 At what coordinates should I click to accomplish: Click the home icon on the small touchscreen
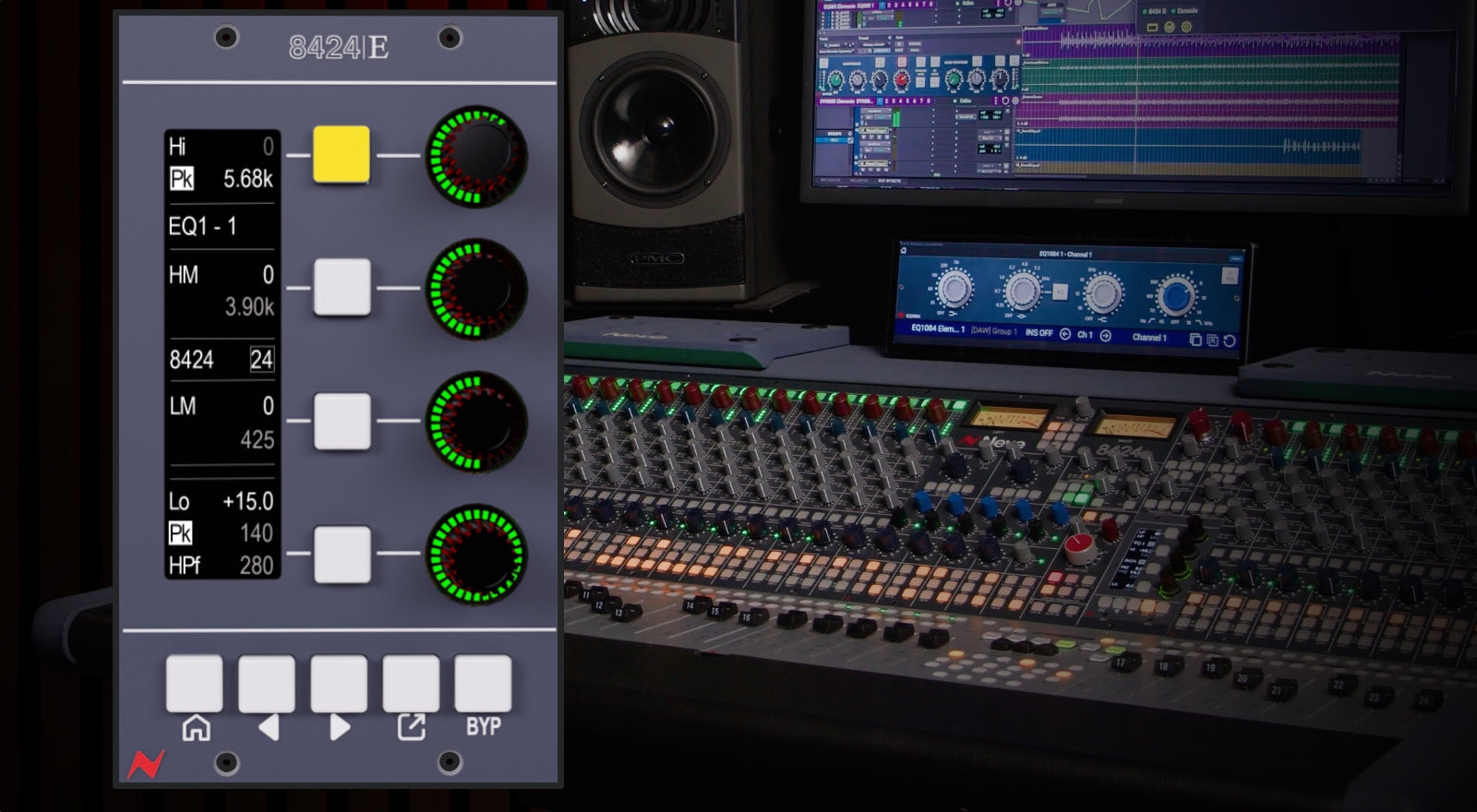[903, 250]
